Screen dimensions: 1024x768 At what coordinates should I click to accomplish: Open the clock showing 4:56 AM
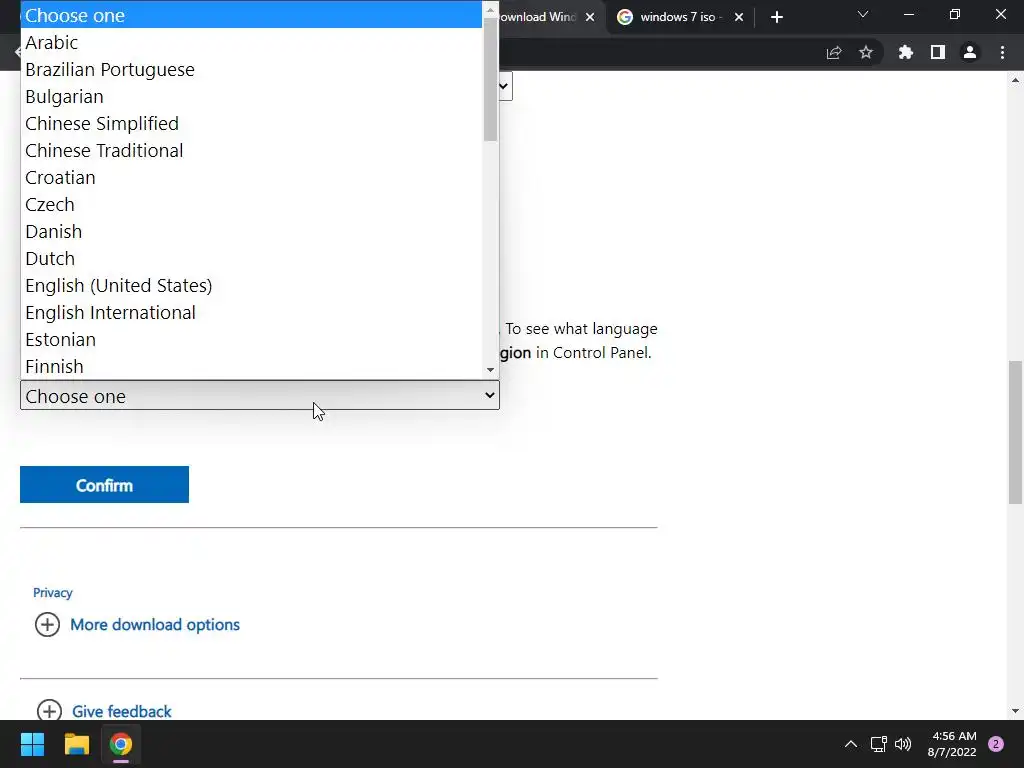(x=952, y=744)
